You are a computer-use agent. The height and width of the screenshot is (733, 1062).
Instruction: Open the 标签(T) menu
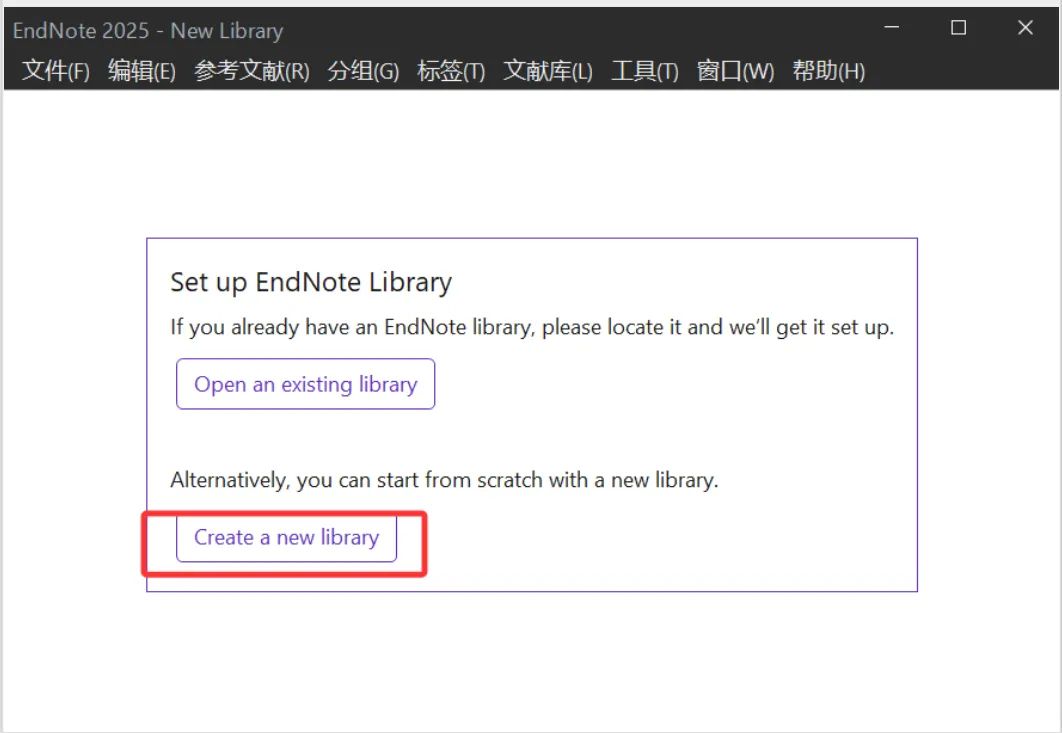click(x=451, y=70)
